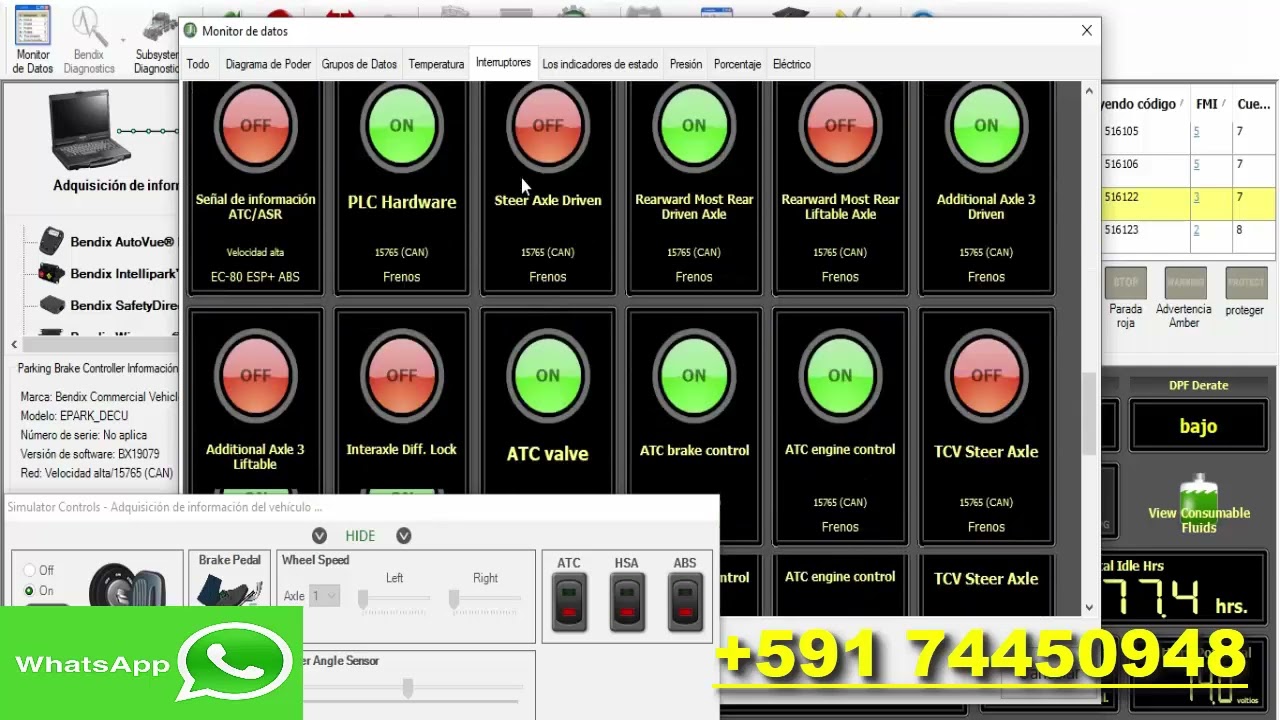The image size is (1280, 720).
Task: Click the PLC Hardware ON indicator lamp
Action: point(401,125)
